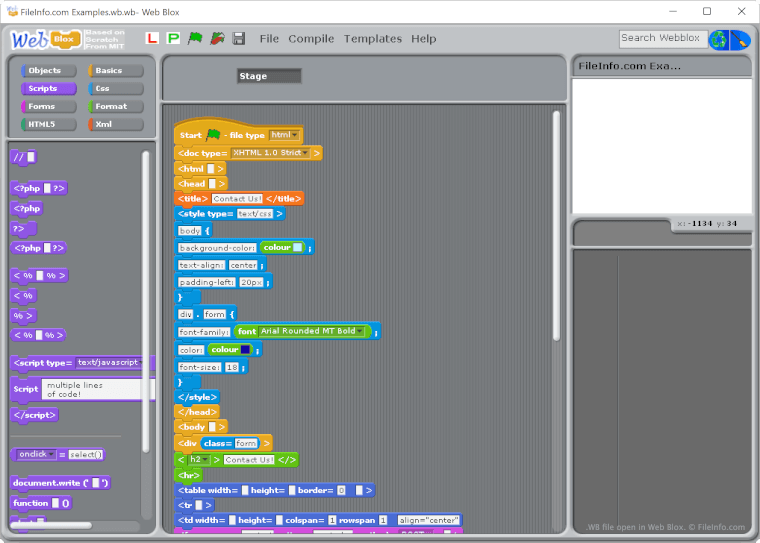Click the Search Webblox field
760x543 pixels.
(x=661, y=38)
